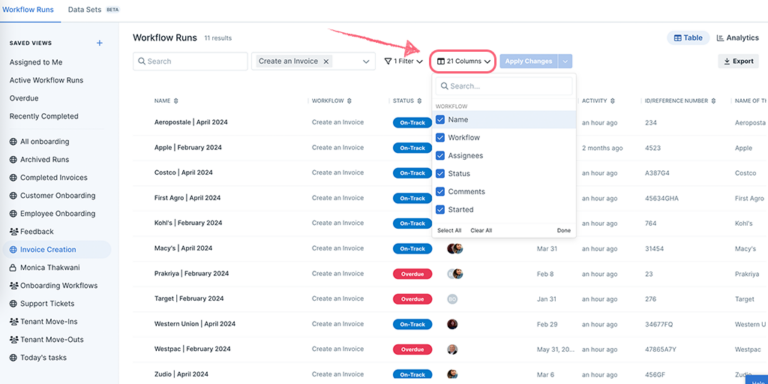Switch to the Workflow Runs tab
The width and height of the screenshot is (768, 384).
[28, 10]
